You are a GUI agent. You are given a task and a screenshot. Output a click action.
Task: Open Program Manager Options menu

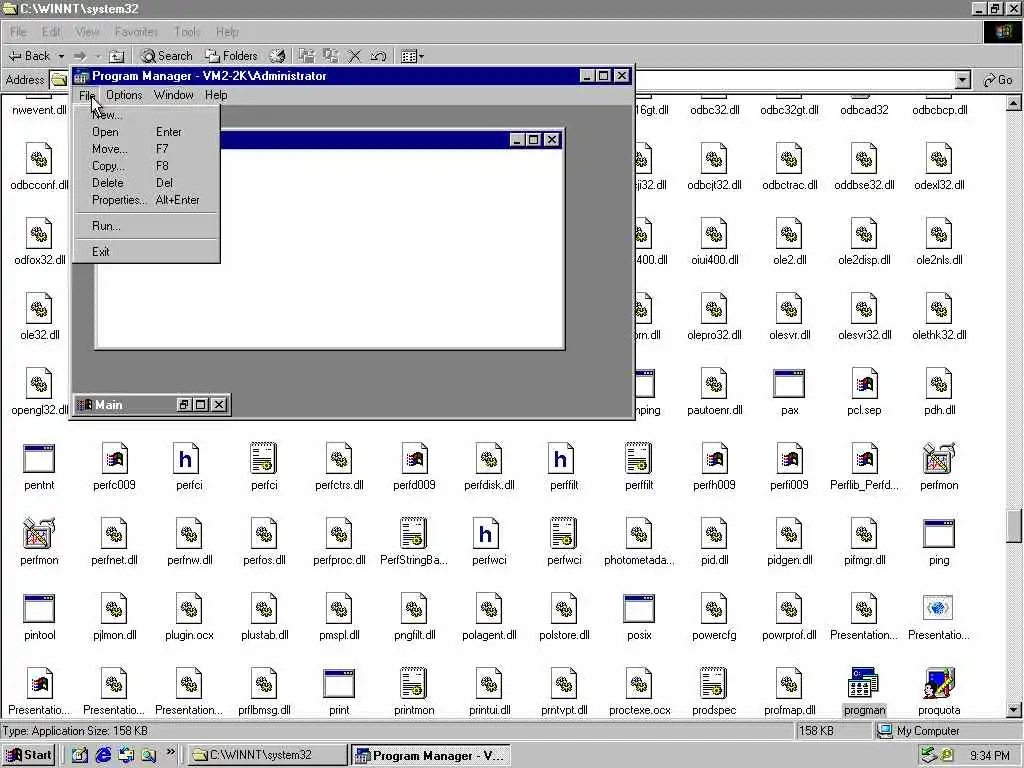pyautogui.click(x=124, y=95)
